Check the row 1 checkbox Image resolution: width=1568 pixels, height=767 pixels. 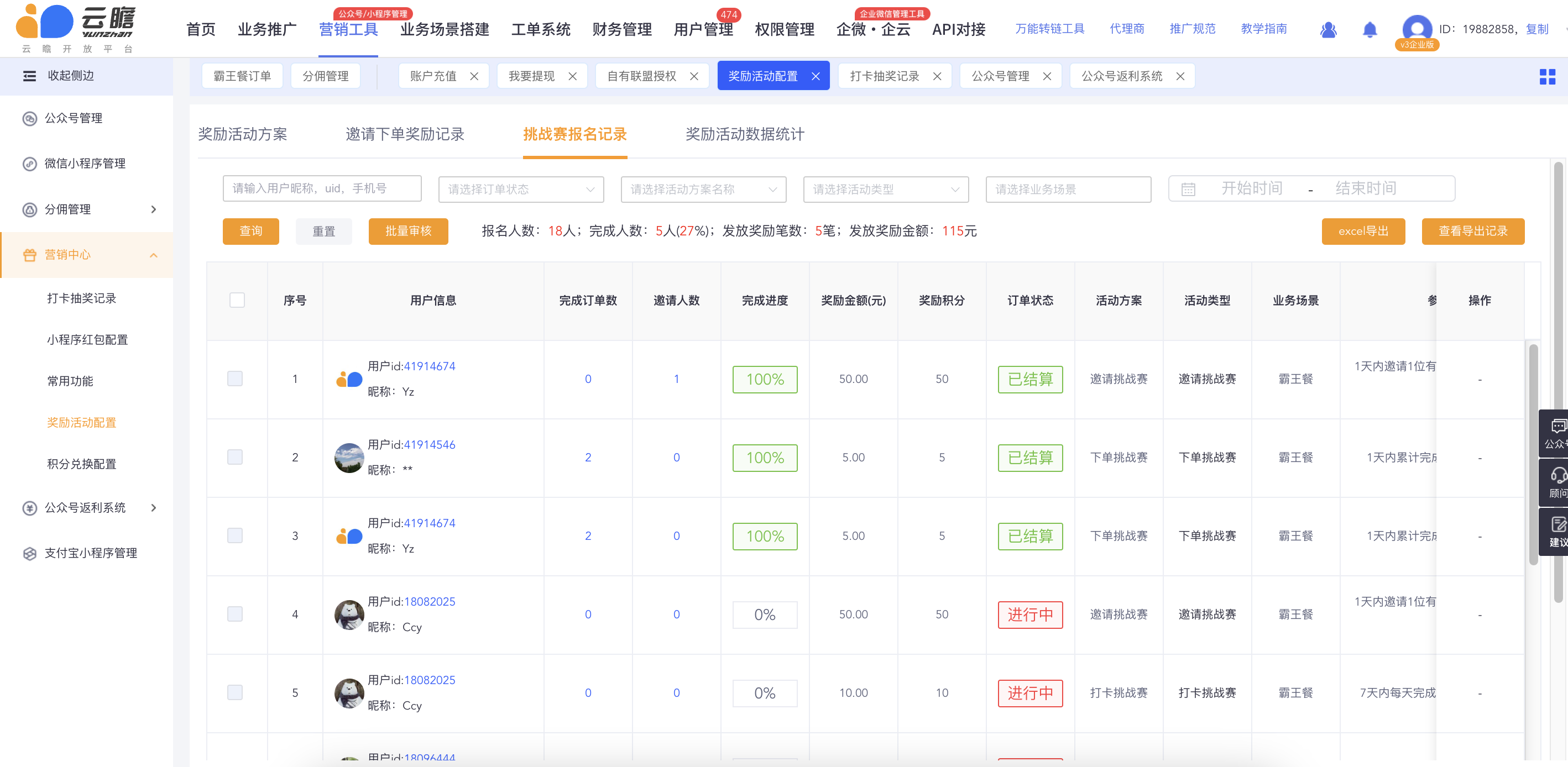coord(234,379)
